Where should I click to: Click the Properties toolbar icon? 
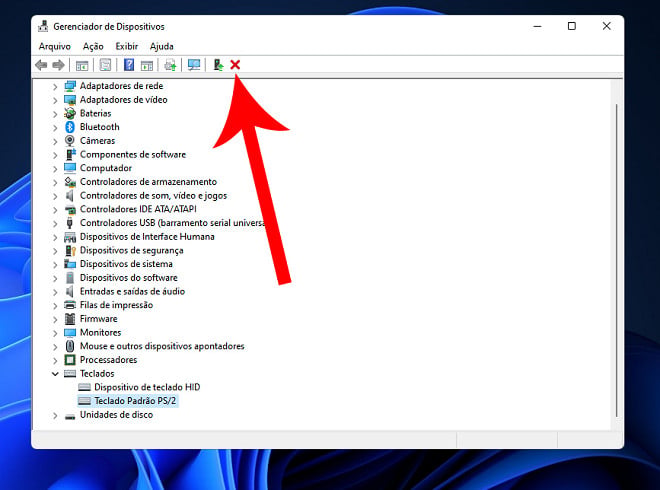tap(105, 65)
